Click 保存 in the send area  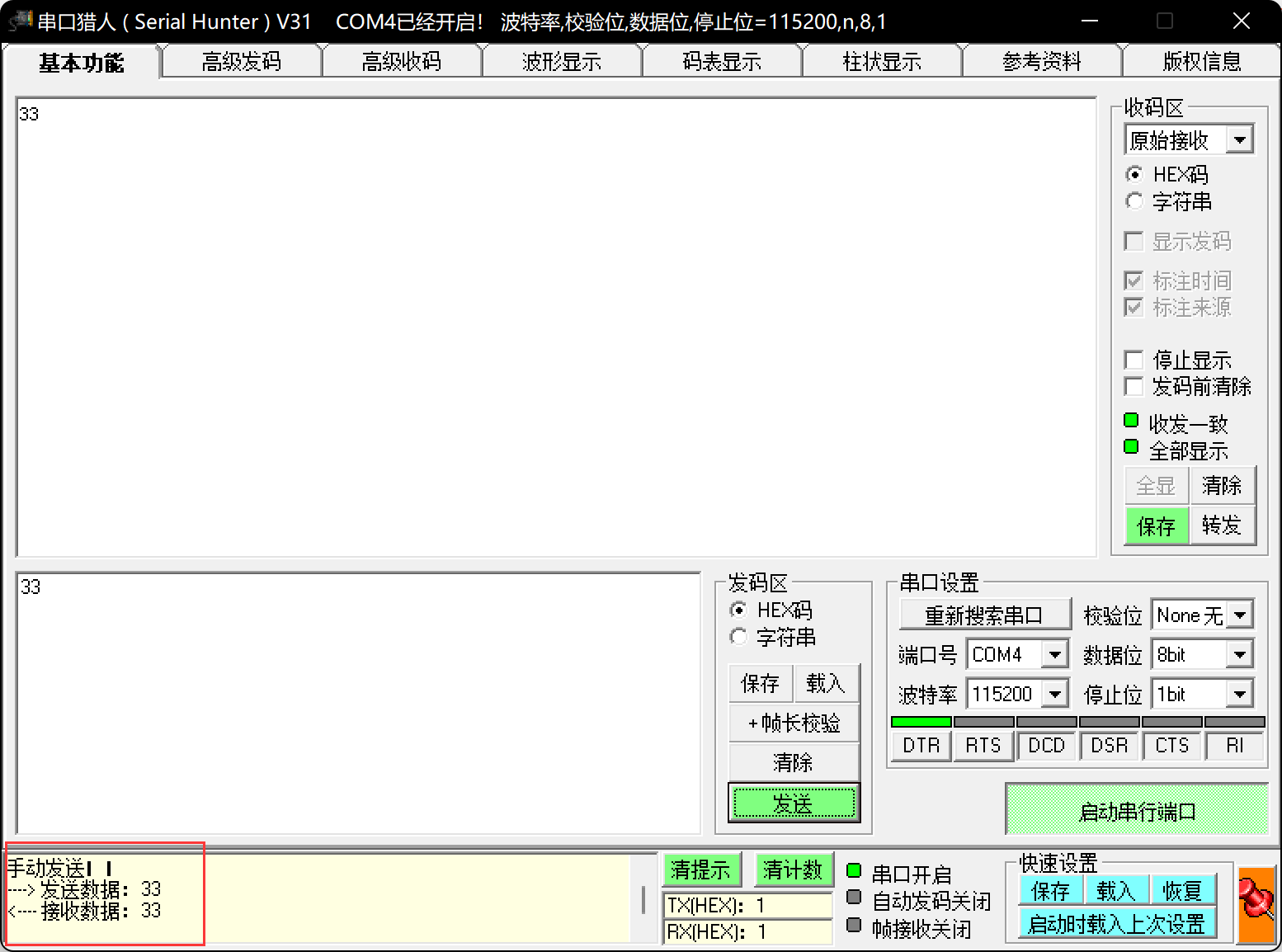761,683
